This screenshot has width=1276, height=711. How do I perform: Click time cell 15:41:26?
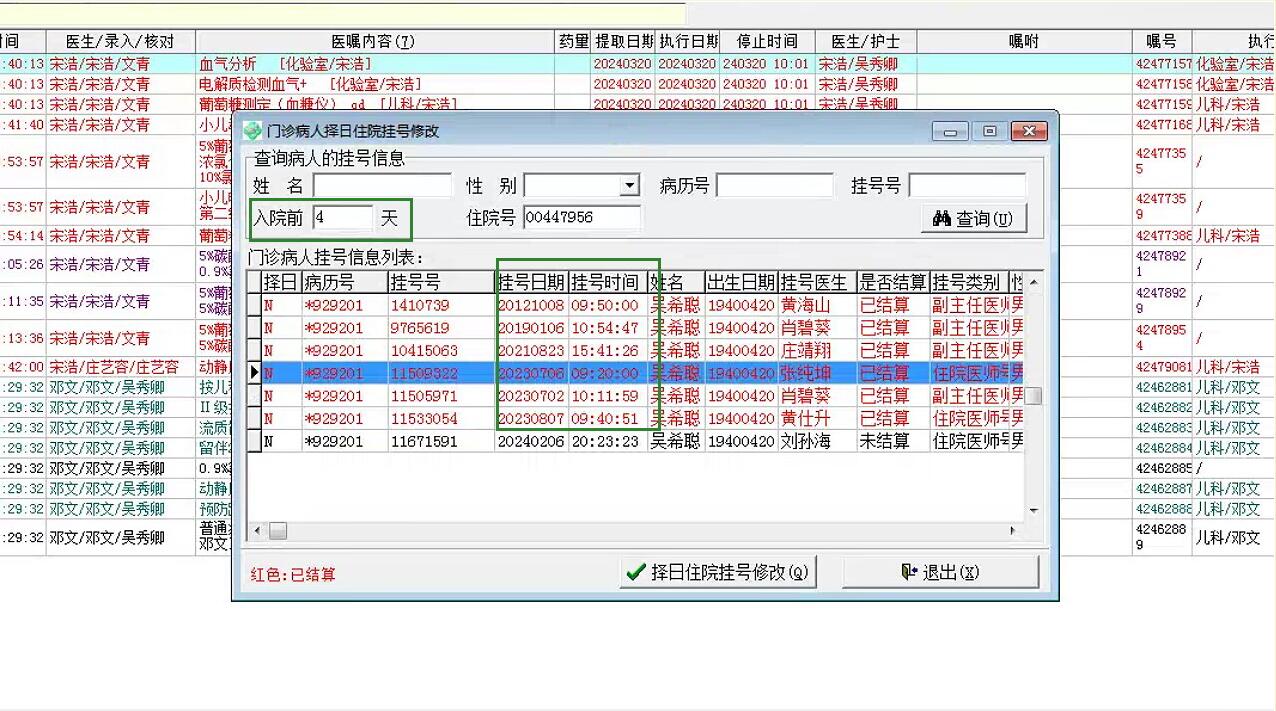pos(605,351)
